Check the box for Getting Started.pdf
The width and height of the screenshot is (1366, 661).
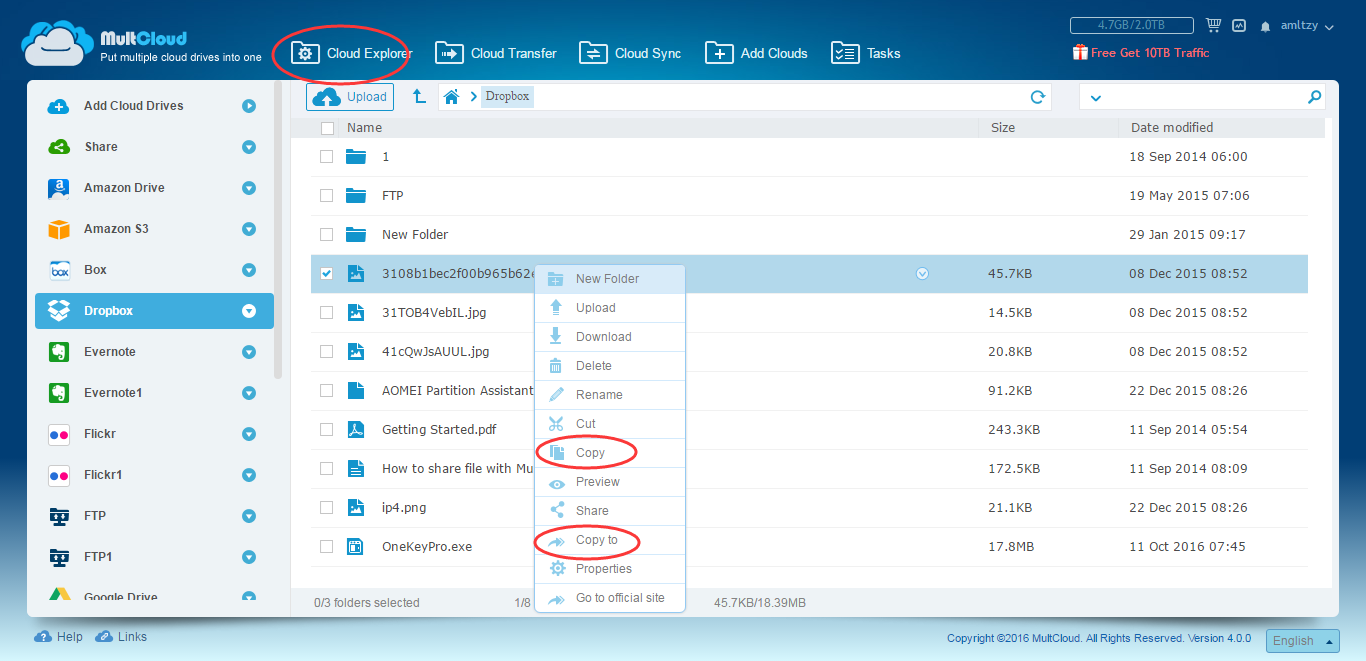326,430
